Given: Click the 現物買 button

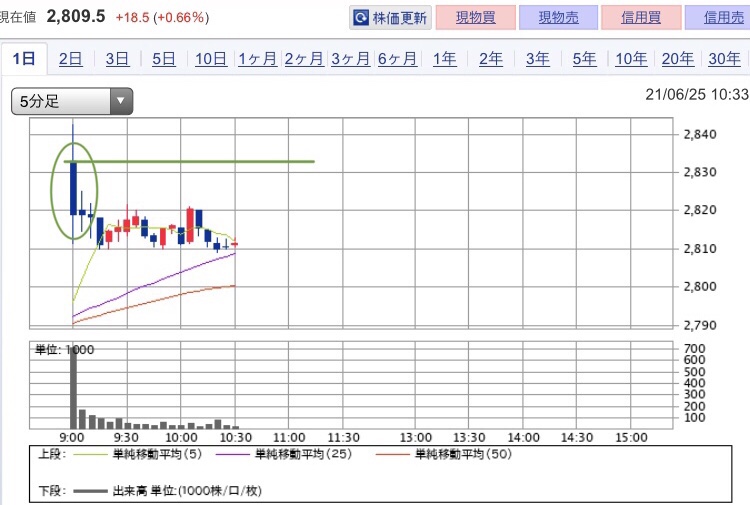Looking at the screenshot, I should (475, 18).
